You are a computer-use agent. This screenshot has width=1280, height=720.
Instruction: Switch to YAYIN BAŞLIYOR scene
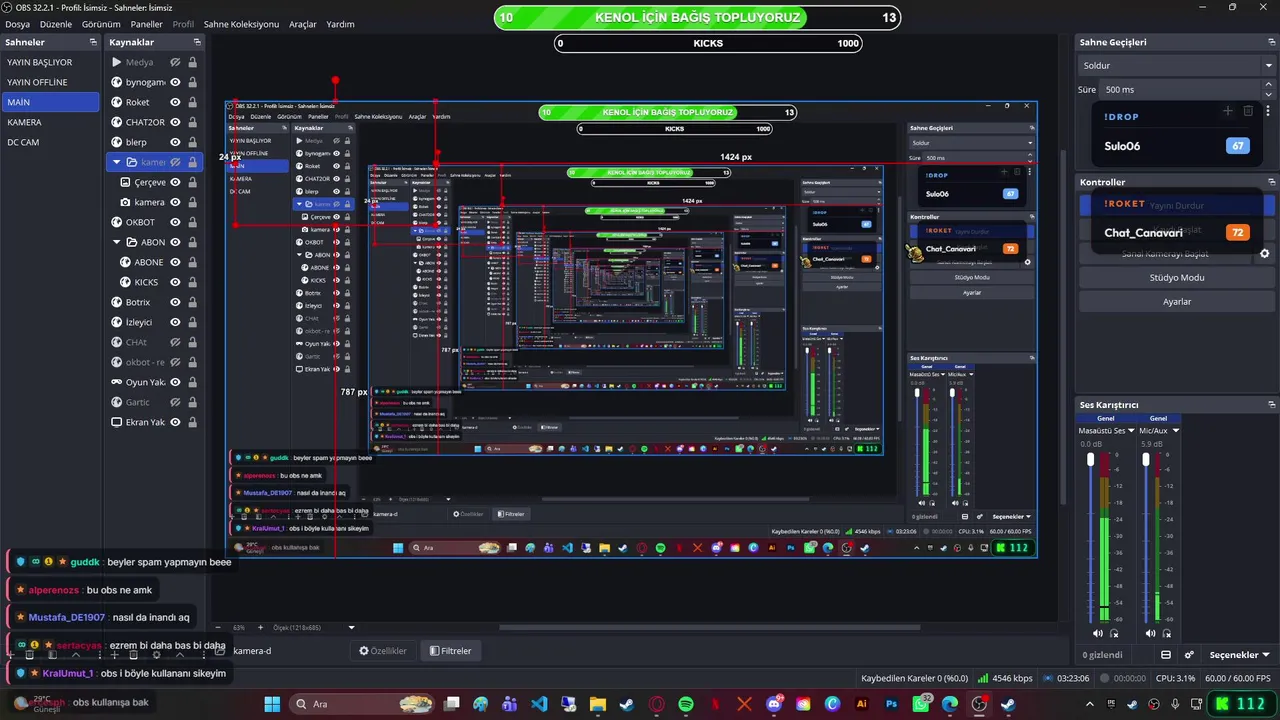tap(50, 62)
